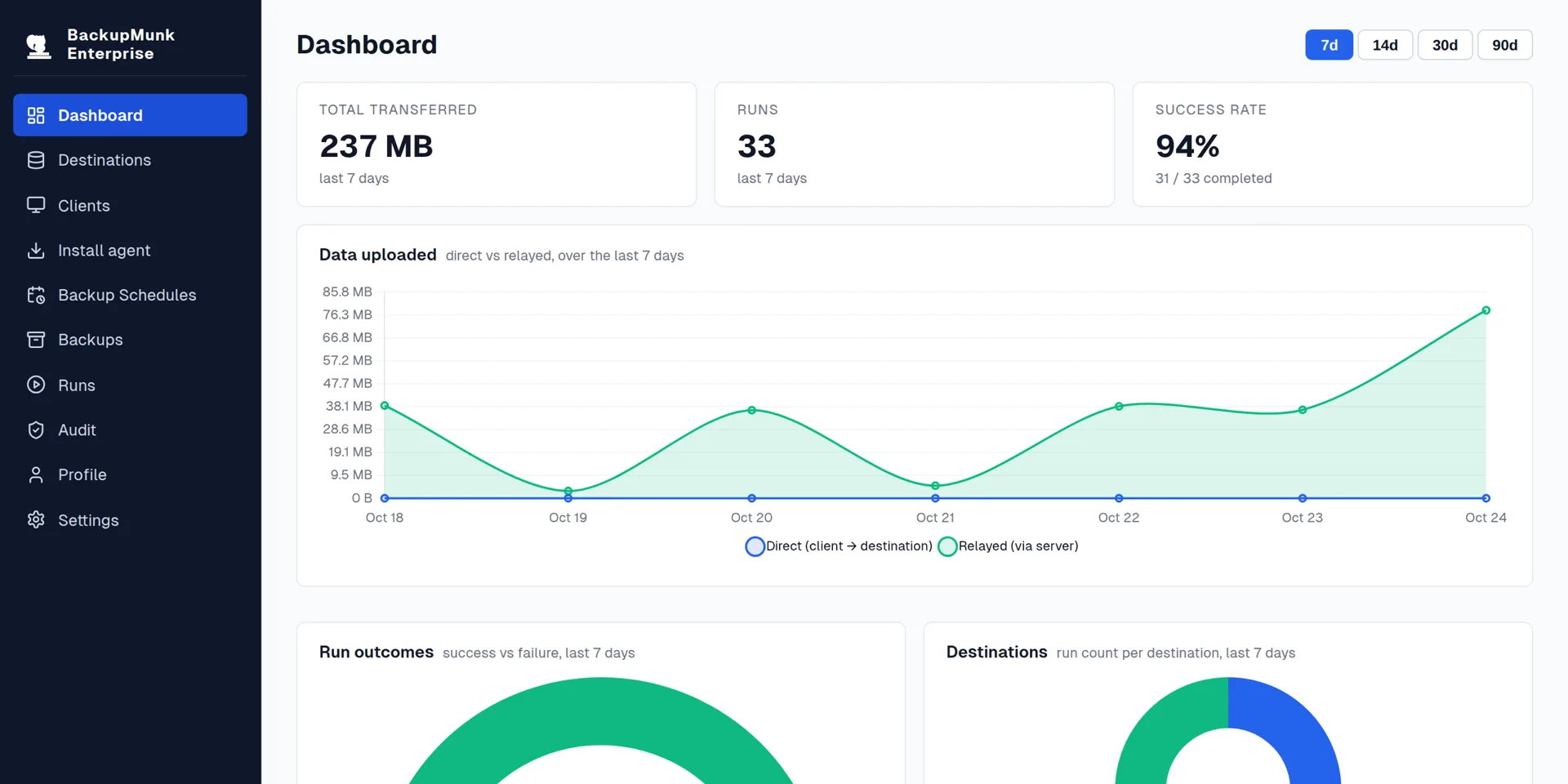Switch to 30d time range
The image size is (1568, 784).
tap(1445, 45)
